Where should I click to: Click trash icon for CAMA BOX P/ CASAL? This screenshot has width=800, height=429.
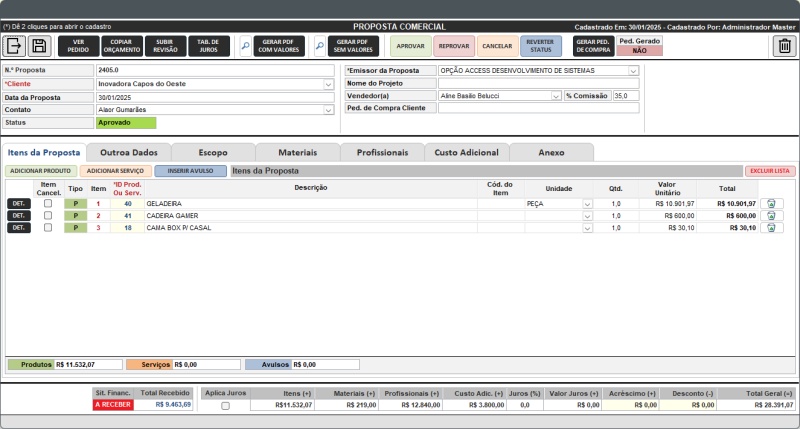click(x=772, y=227)
